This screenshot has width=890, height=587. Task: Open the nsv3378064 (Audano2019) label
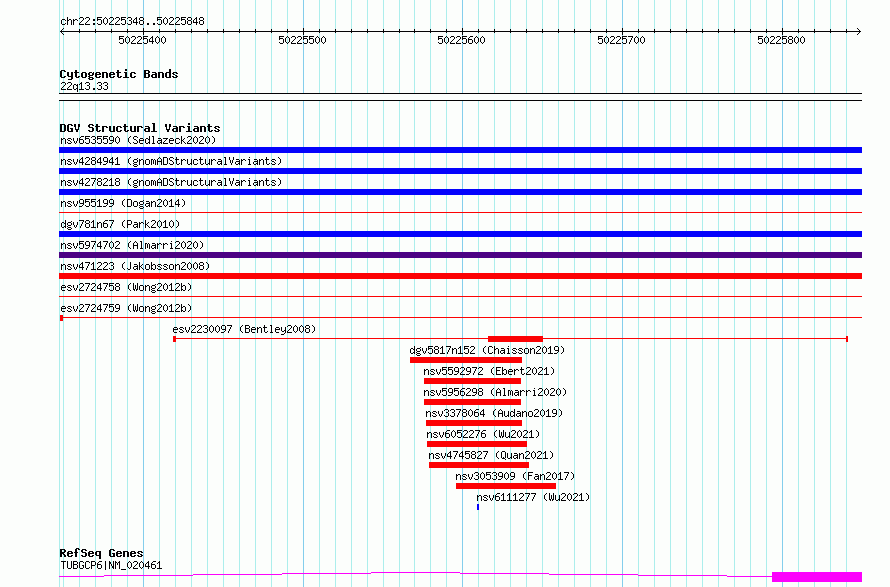494,413
